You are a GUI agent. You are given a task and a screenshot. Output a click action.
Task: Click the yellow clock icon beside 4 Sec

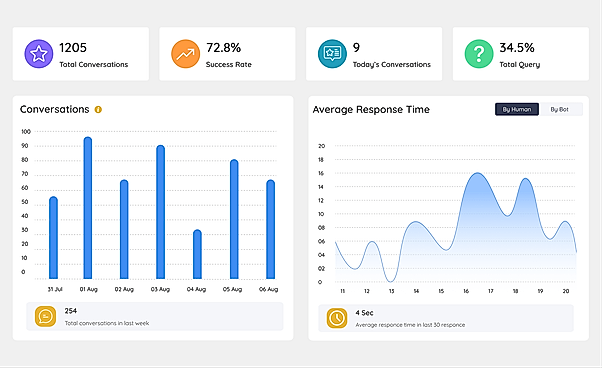337,318
